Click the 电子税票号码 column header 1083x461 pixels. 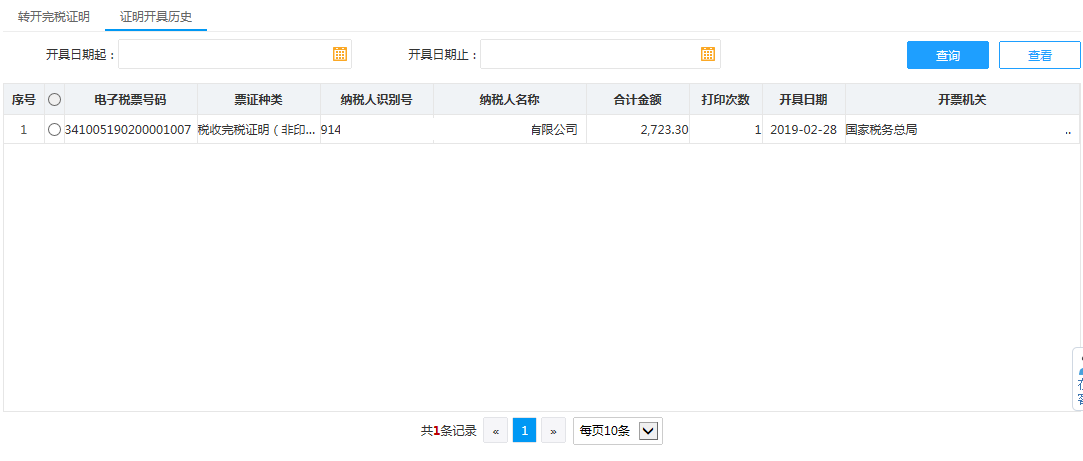point(130,100)
